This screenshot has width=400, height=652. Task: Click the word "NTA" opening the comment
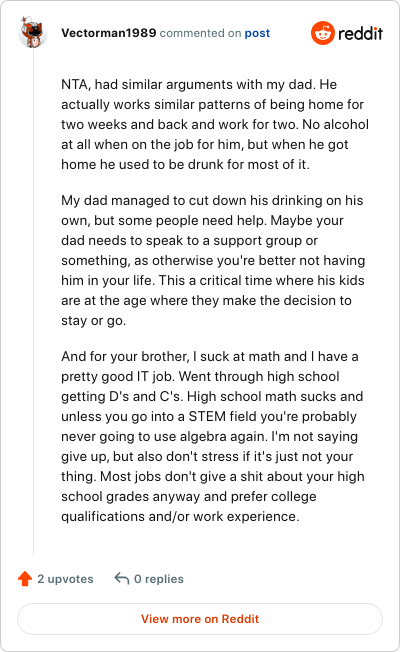[x=75, y=84]
